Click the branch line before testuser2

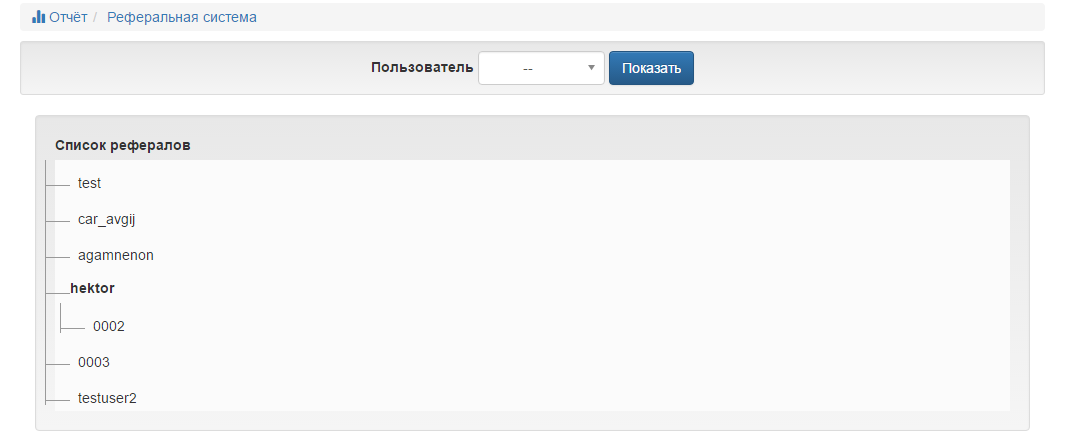coord(57,400)
